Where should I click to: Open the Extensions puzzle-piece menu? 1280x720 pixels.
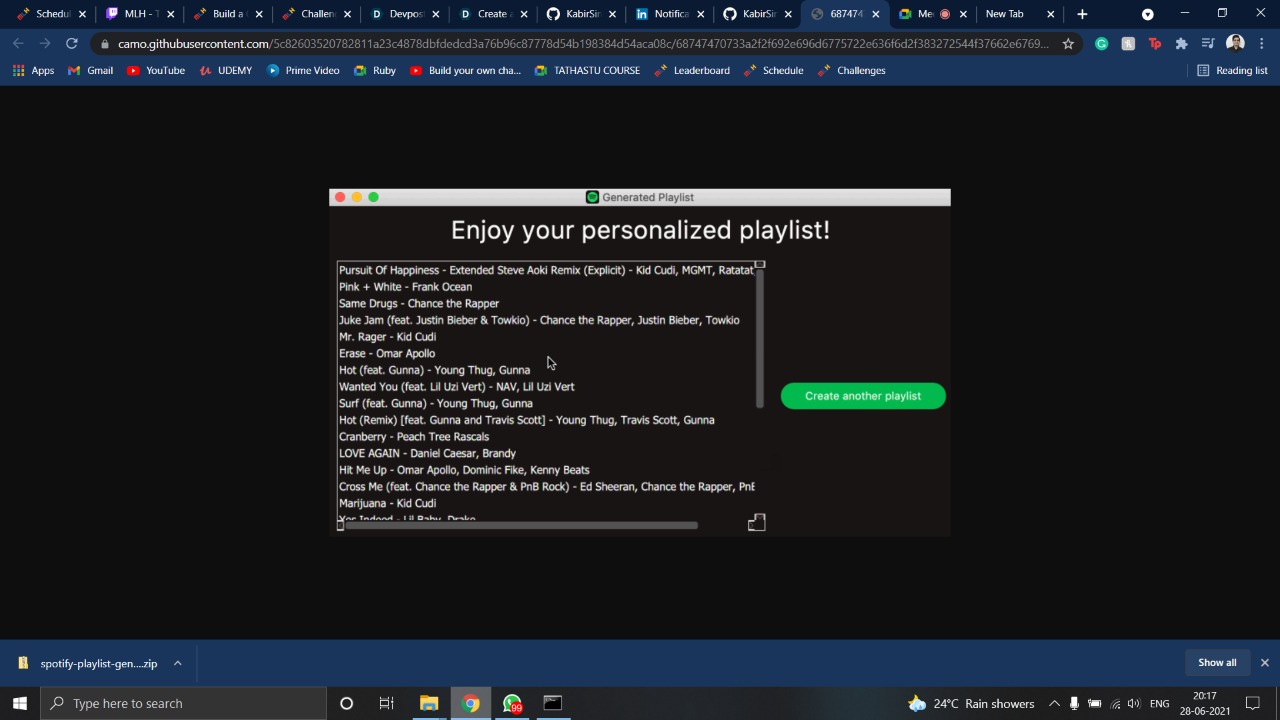(x=1182, y=44)
